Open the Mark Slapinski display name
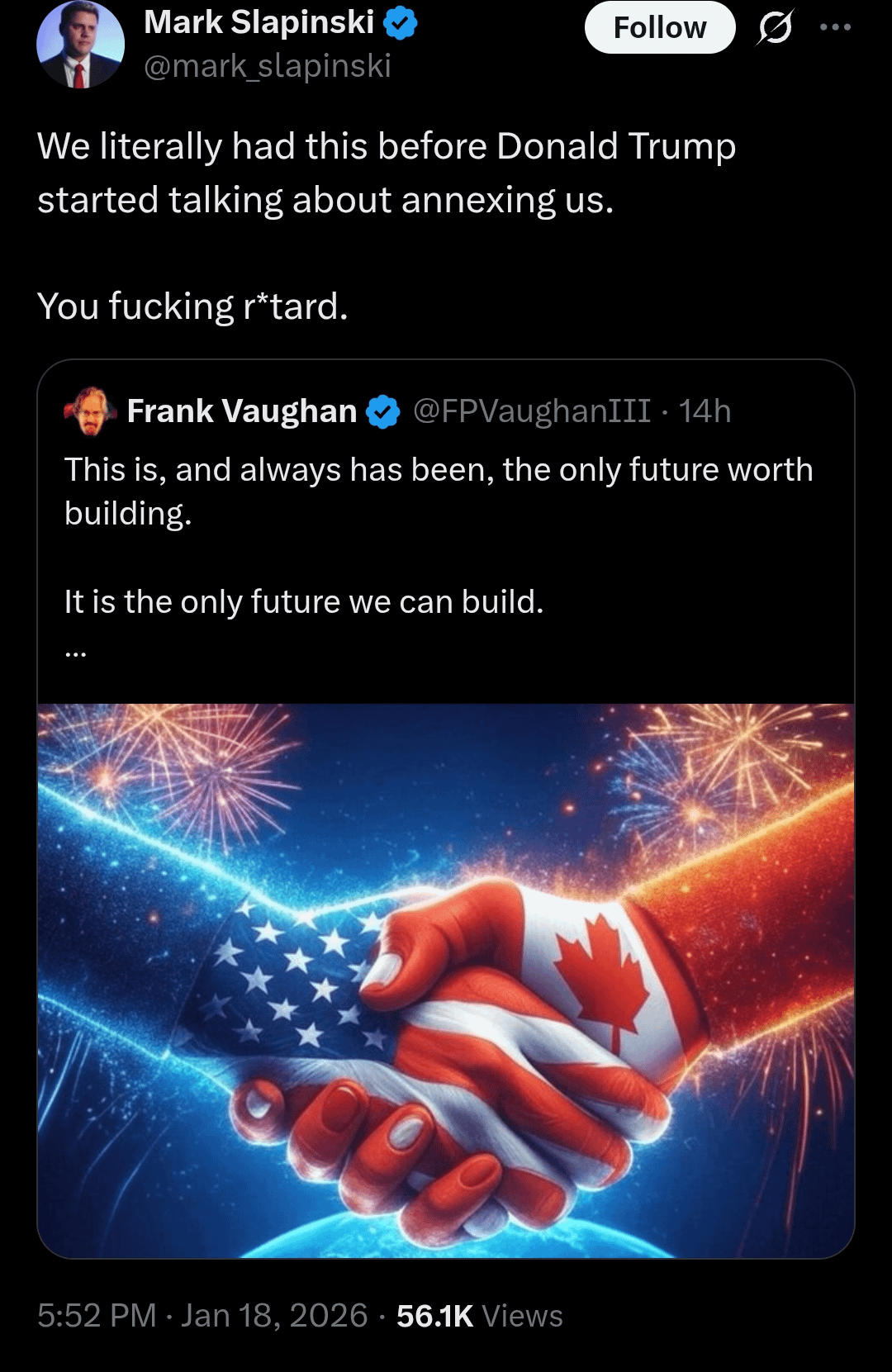892x1372 pixels. [259, 23]
